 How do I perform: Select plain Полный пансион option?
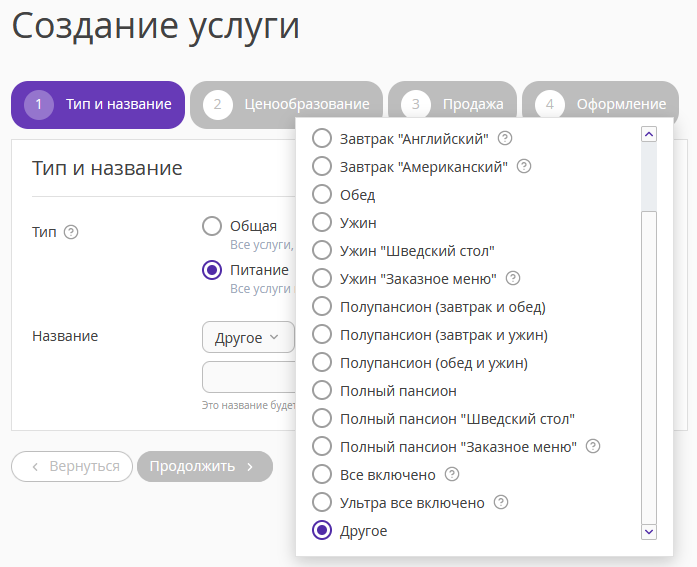tap(322, 390)
